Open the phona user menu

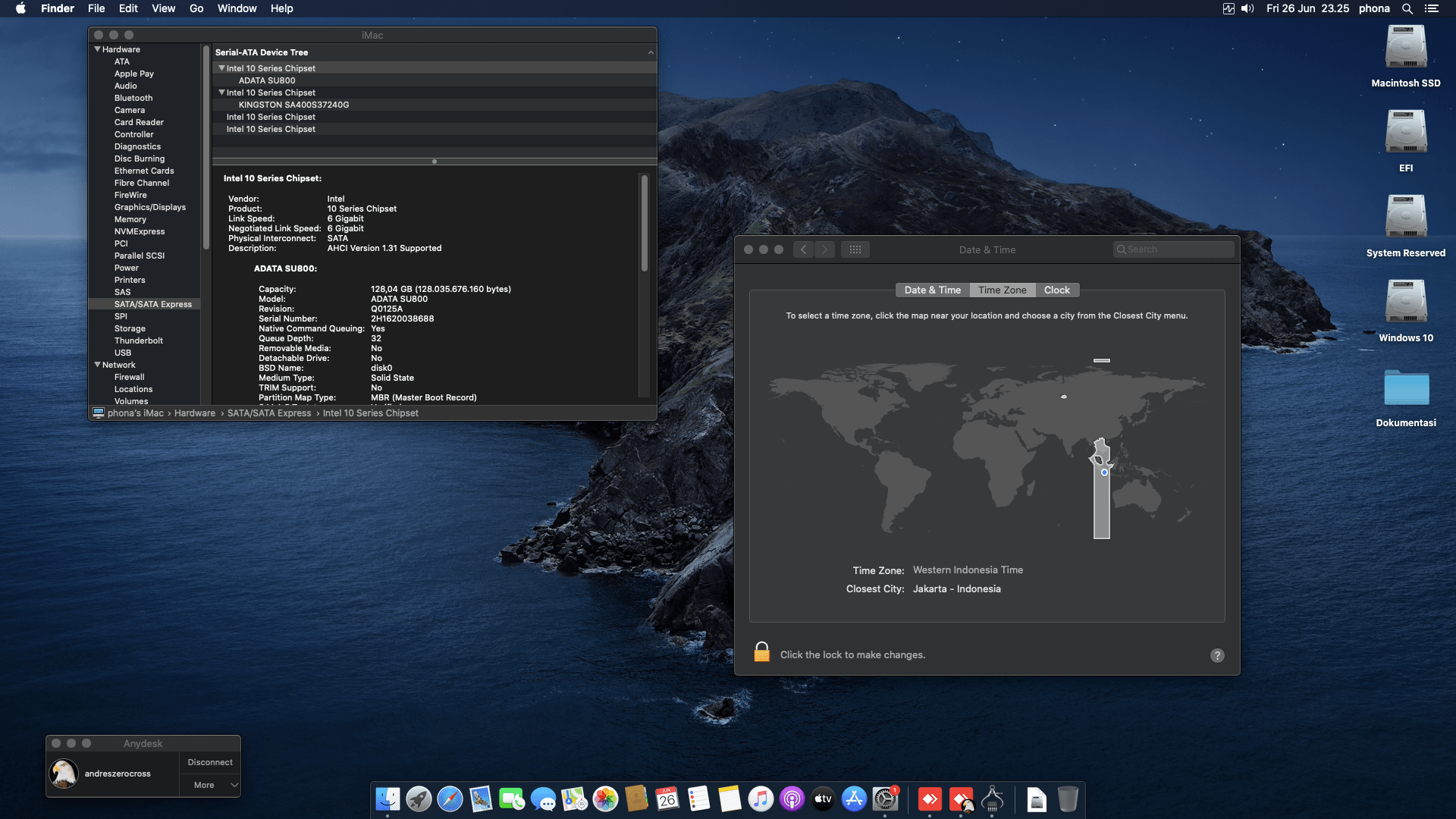[x=1374, y=8]
